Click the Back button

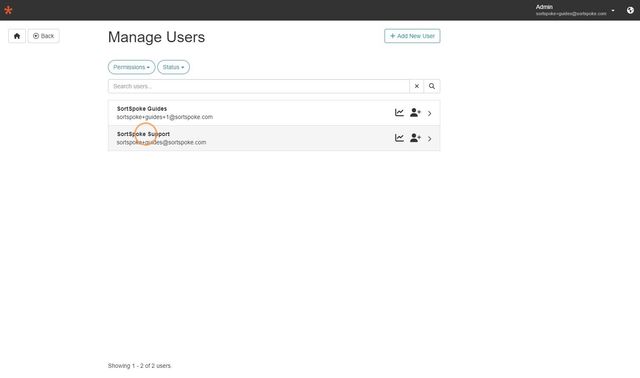(44, 36)
